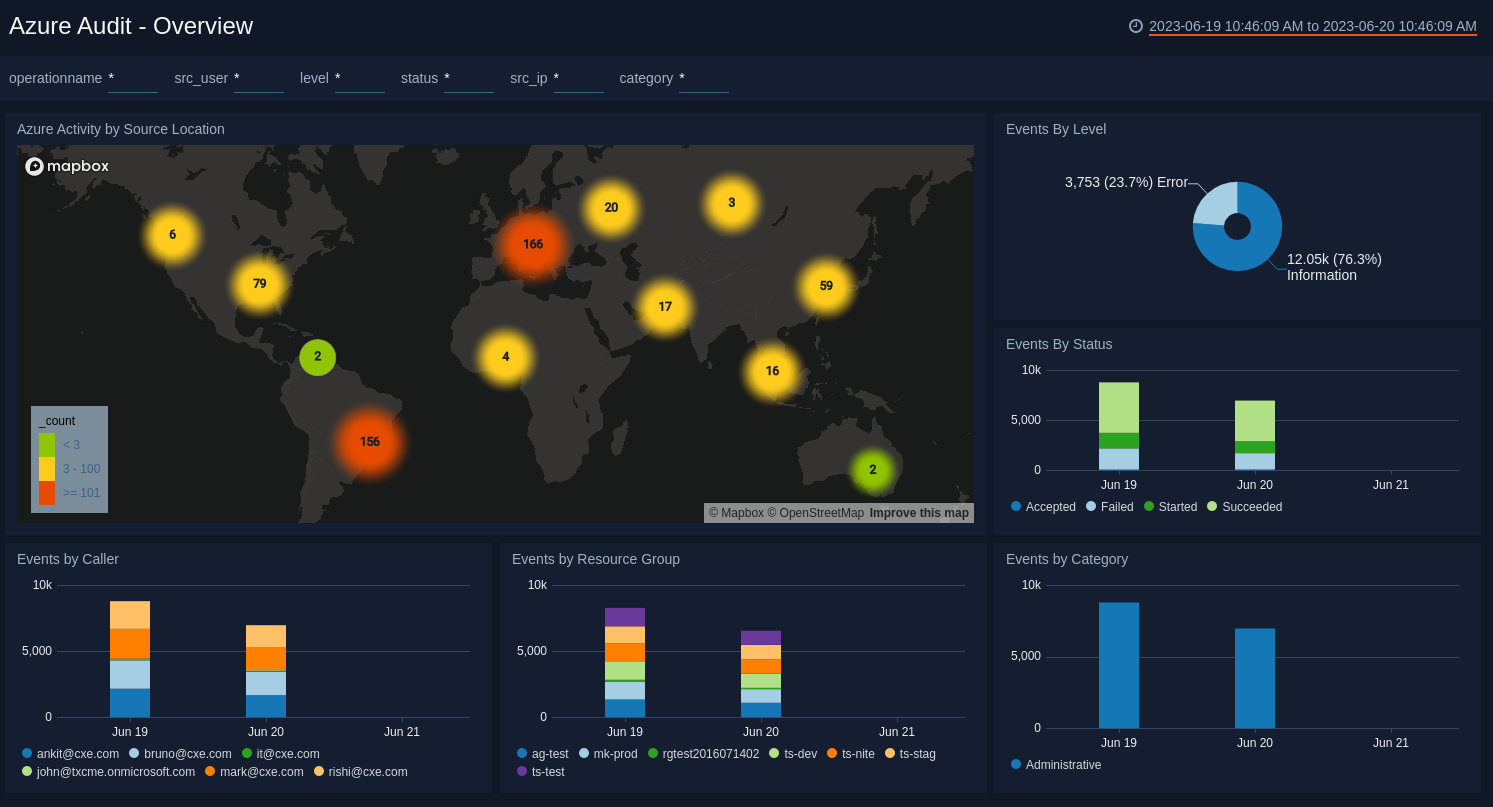
Task: Select the map cluster marker showing 17
Action: [x=665, y=307]
